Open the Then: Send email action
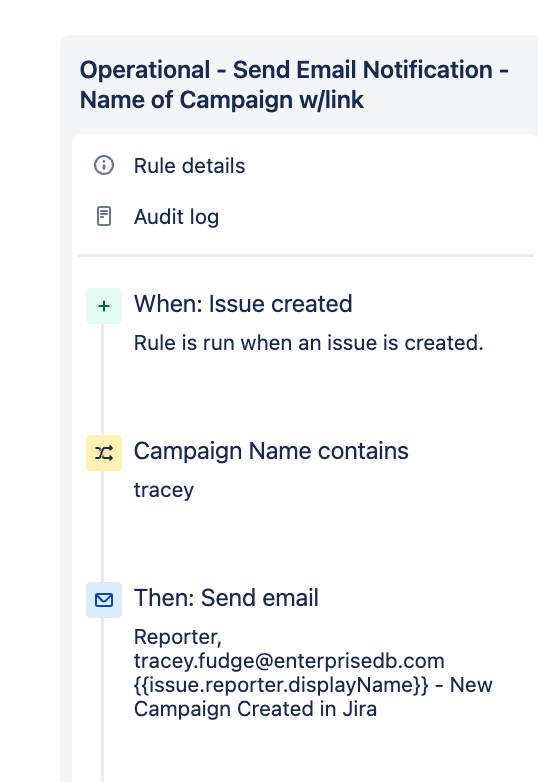Image resolution: width=538 pixels, height=782 pixels. click(226, 597)
